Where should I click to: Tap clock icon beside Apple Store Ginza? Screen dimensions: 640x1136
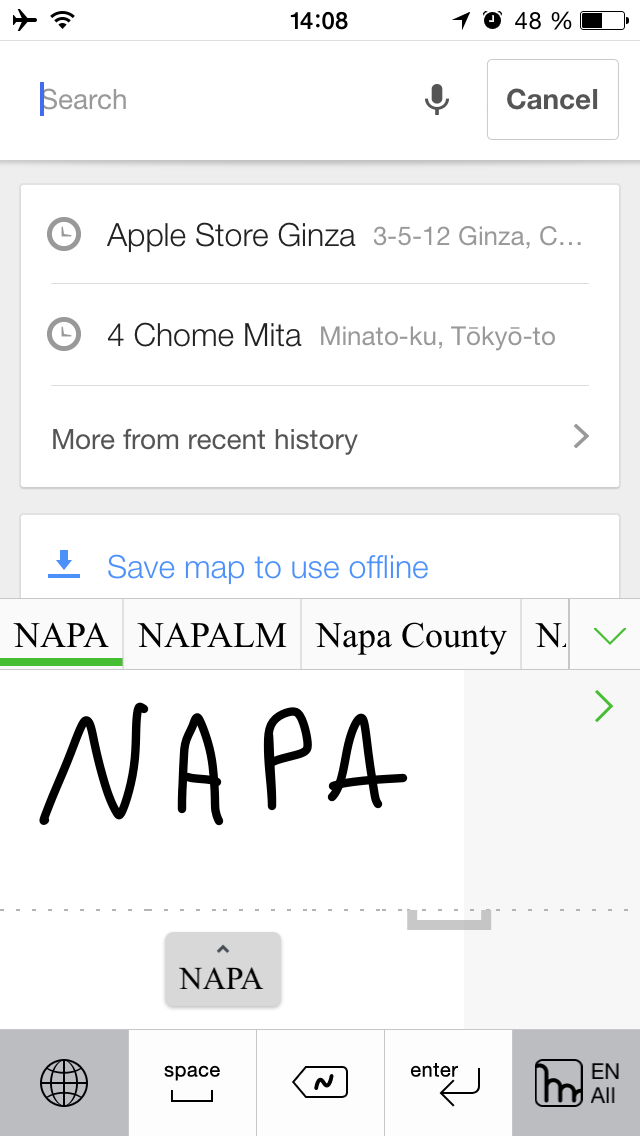[x=64, y=235]
